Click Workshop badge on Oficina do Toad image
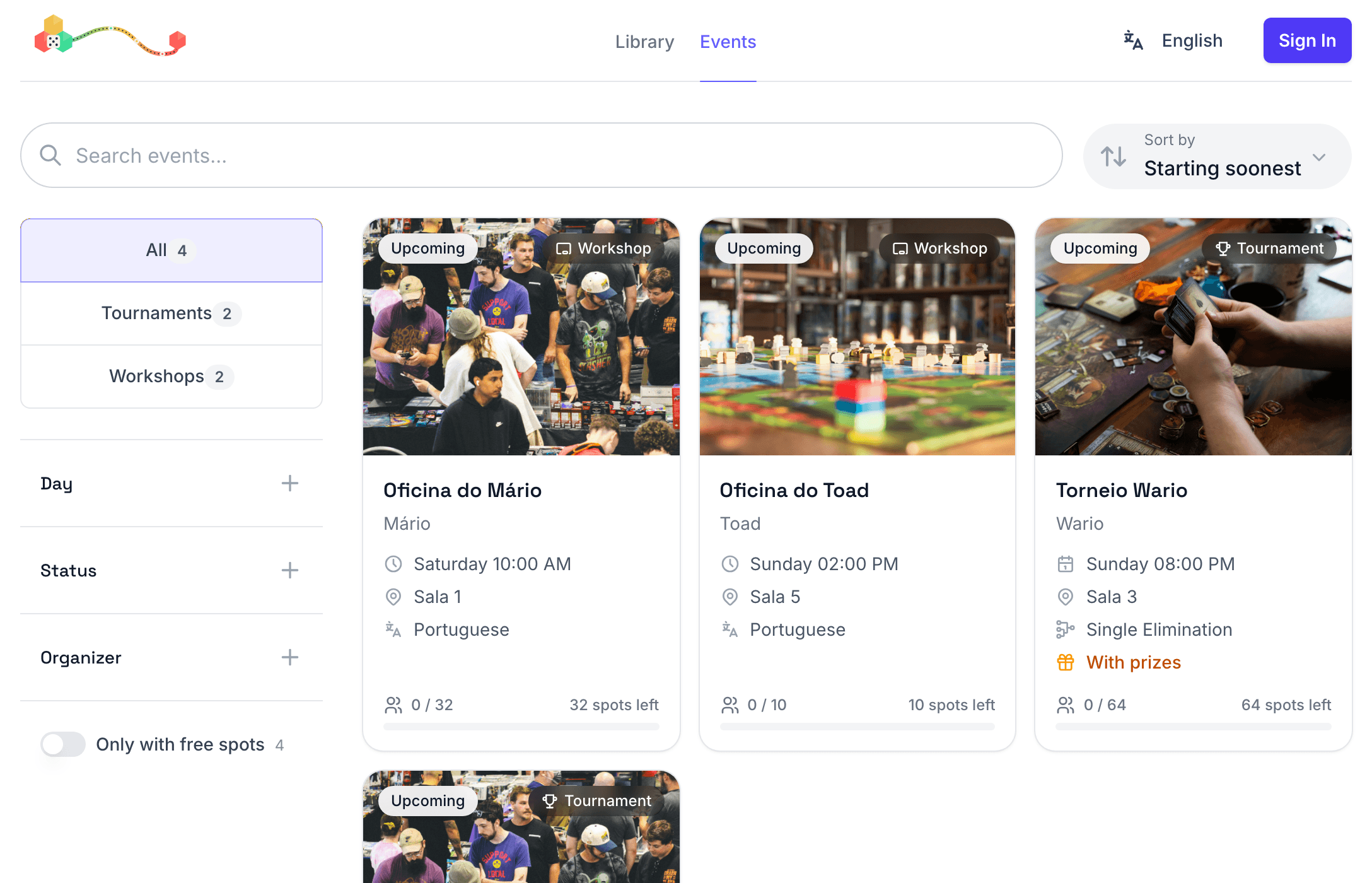Image resolution: width=1372 pixels, height=883 pixels. [939, 249]
